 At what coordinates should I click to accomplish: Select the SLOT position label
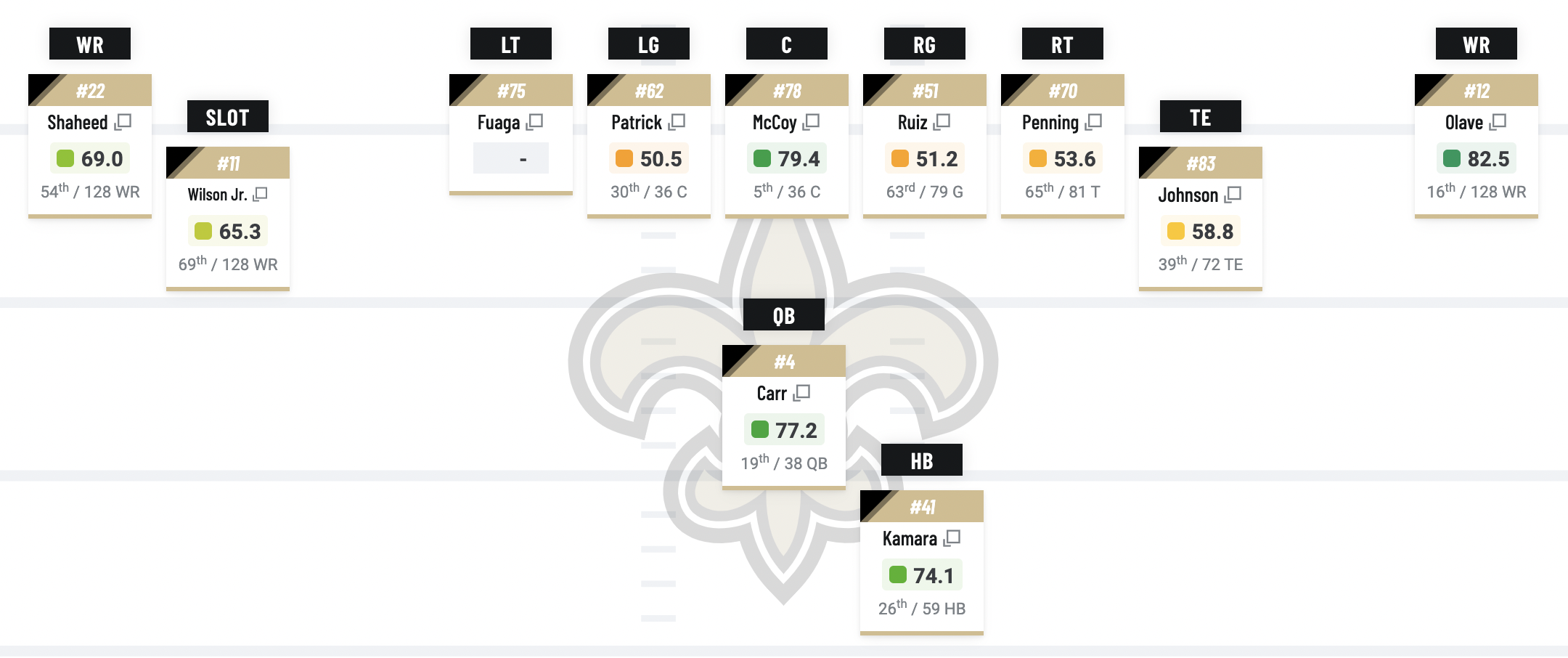[228, 117]
